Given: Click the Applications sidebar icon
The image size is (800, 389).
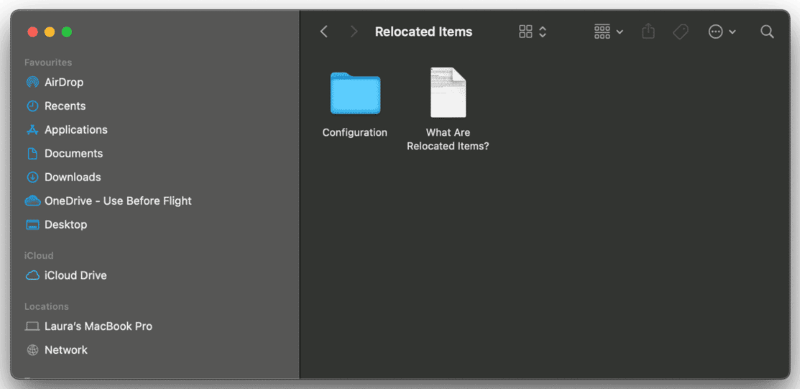Looking at the screenshot, I should click(x=32, y=130).
